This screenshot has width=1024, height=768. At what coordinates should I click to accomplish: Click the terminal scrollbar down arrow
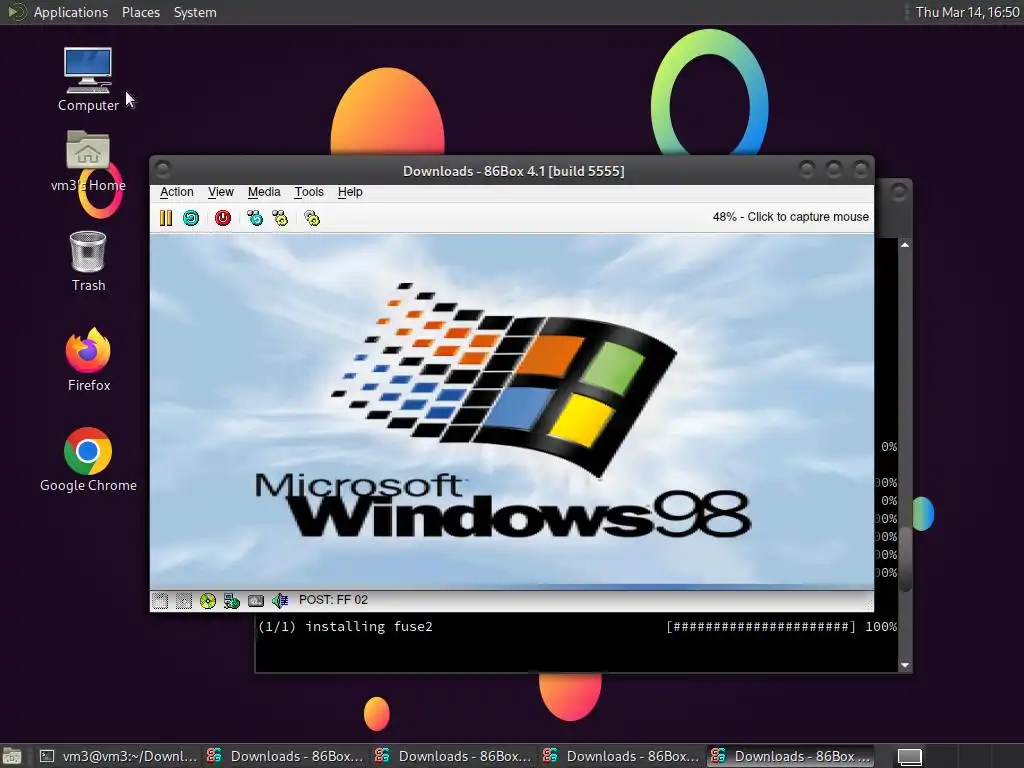[x=904, y=665]
